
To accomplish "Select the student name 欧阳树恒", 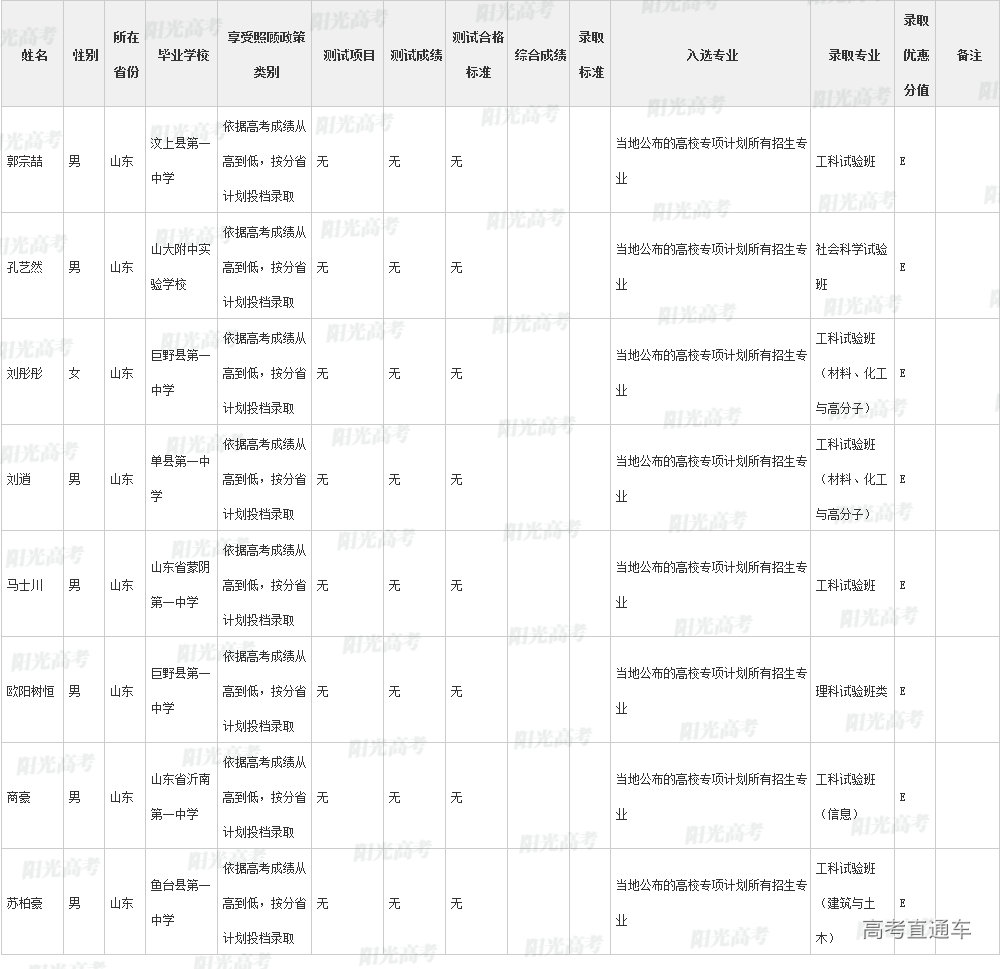I will point(31,691).
